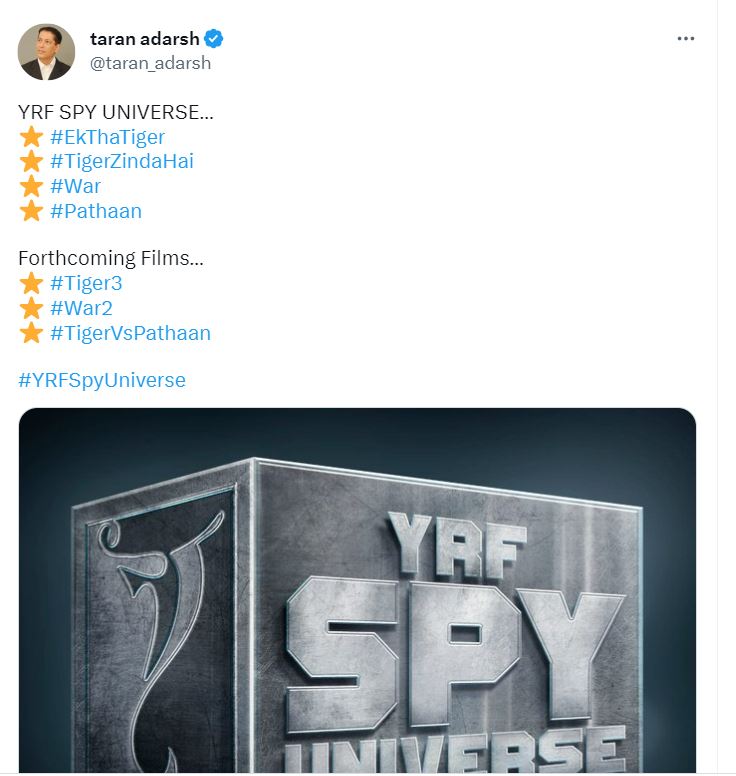Click the star emoji beside #EkThaTiger

click(31, 137)
